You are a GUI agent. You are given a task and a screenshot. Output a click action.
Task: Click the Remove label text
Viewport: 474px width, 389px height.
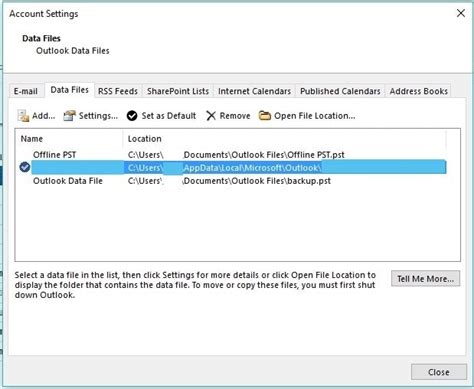point(235,116)
